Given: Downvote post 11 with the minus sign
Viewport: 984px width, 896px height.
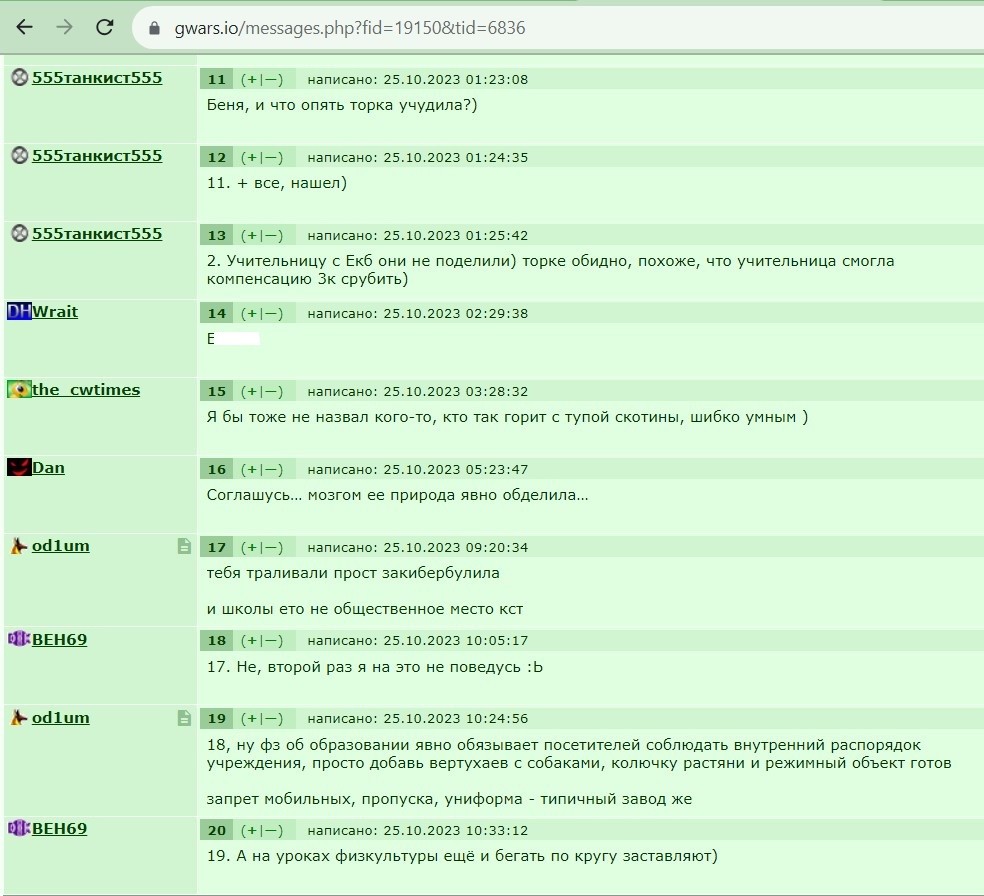Looking at the screenshot, I should click(272, 80).
